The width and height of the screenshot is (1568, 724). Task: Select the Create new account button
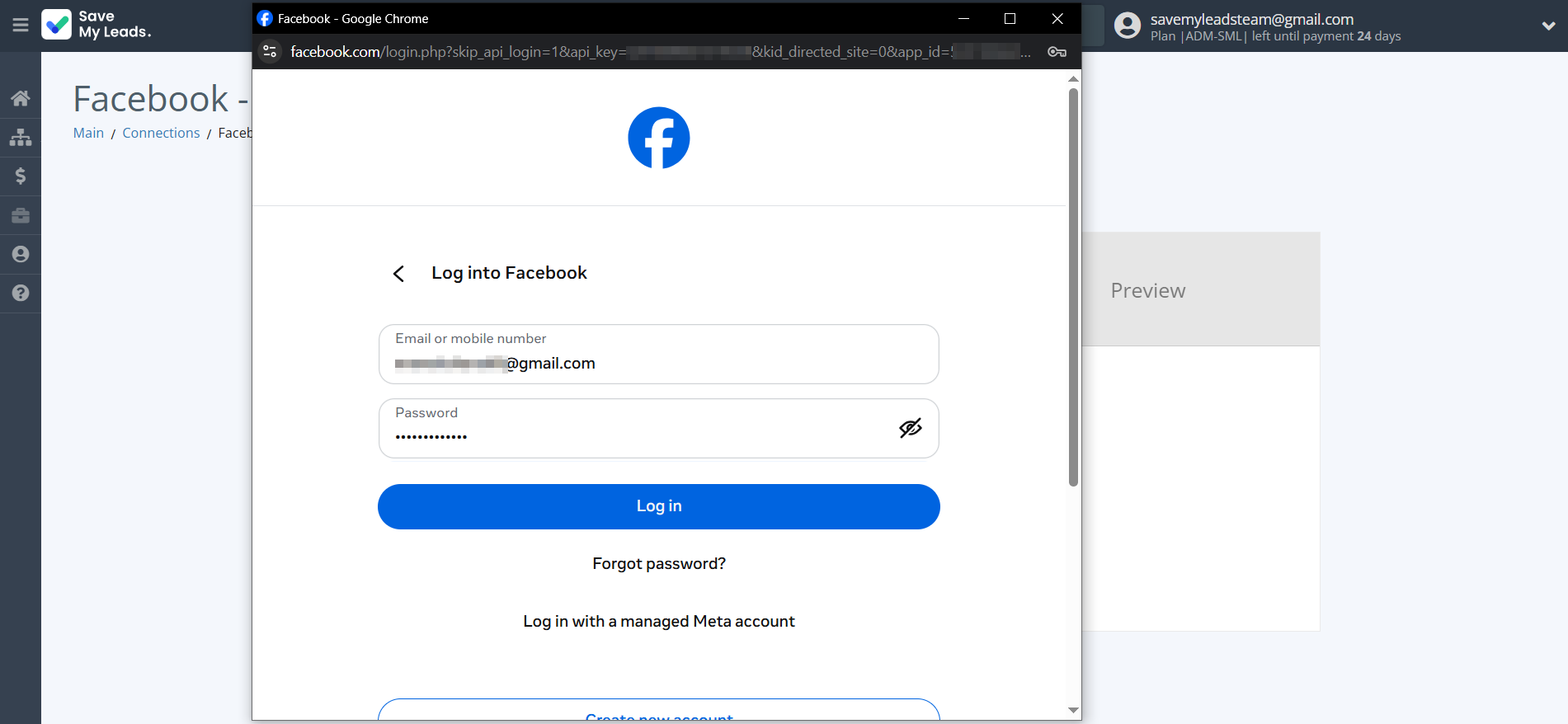point(658,714)
